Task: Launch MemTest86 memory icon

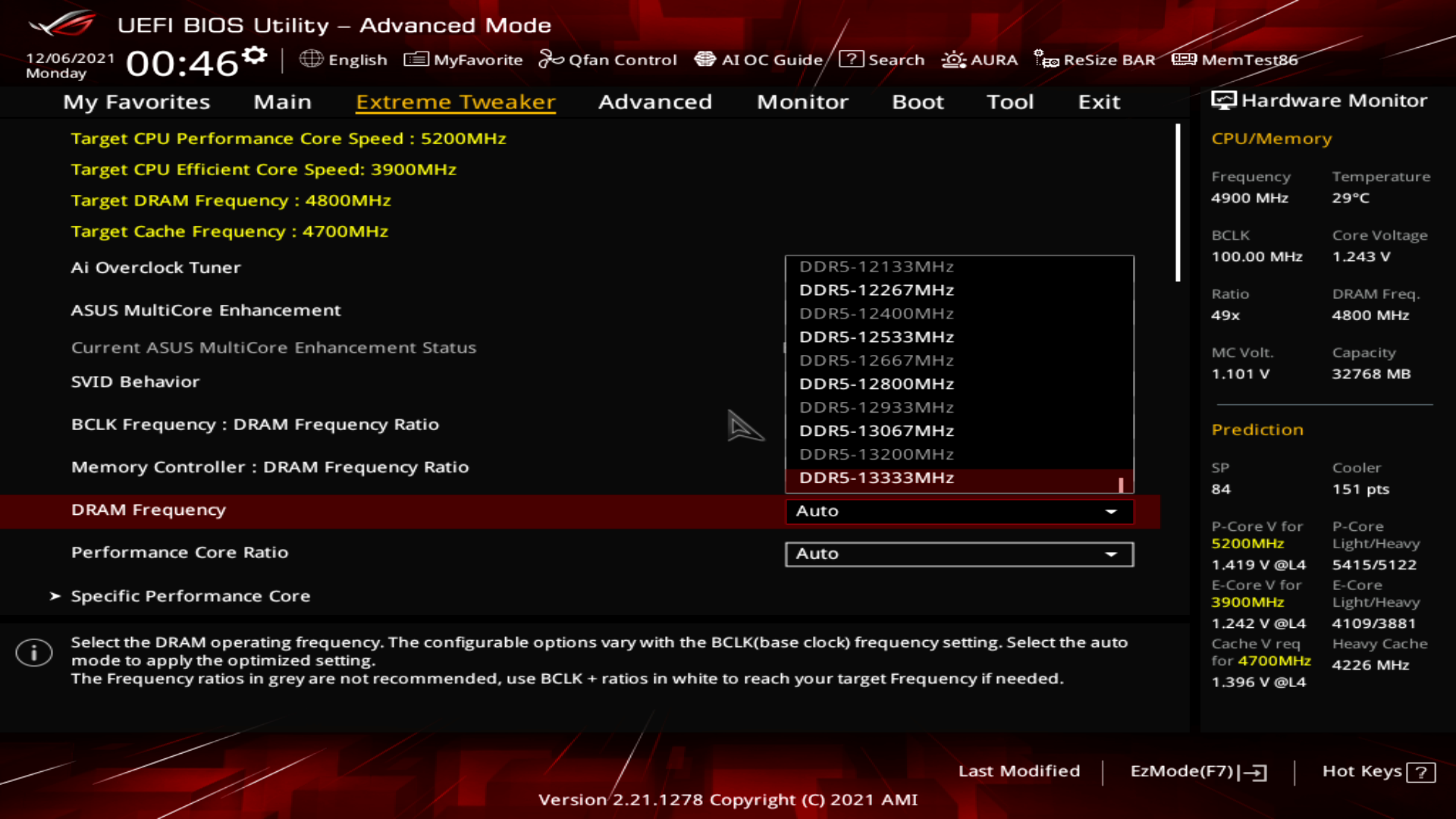Action: click(x=1183, y=59)
